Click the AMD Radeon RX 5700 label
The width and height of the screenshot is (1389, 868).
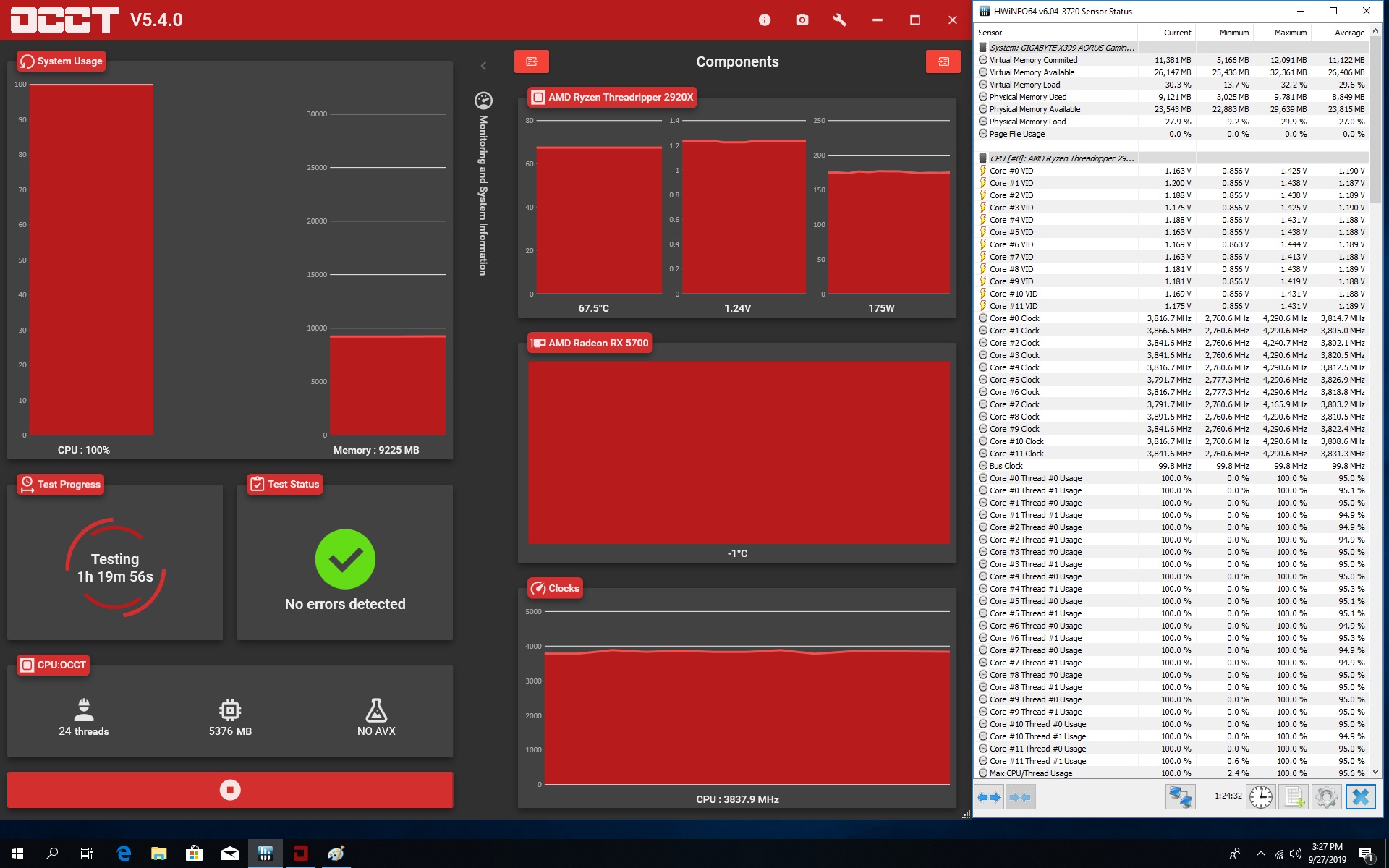(x=590, y=343)
